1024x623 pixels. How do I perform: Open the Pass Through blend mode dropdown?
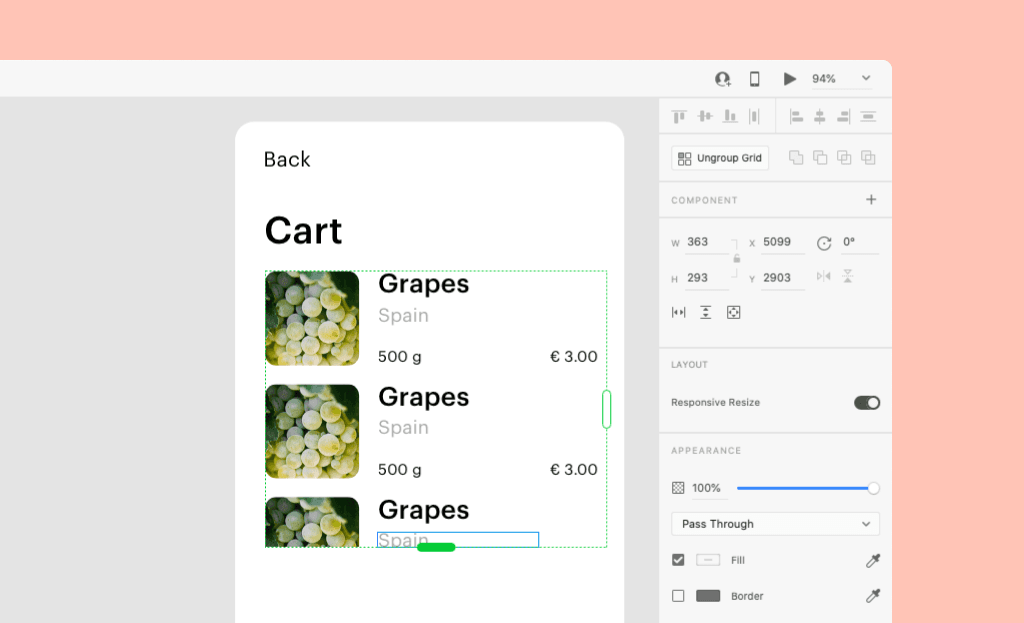point(775,524)
